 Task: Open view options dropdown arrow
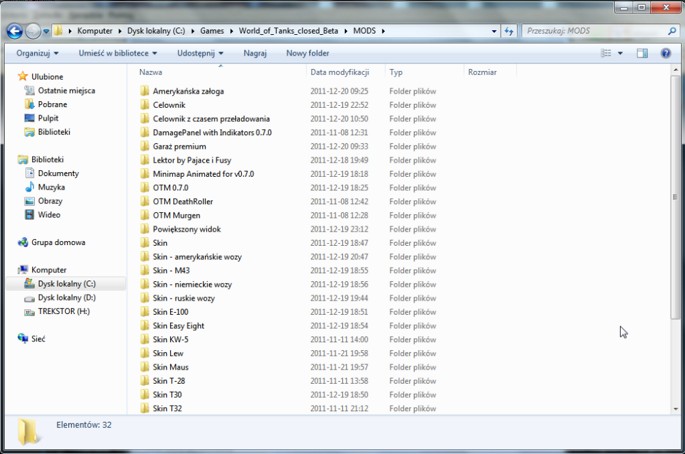point(620,53)
